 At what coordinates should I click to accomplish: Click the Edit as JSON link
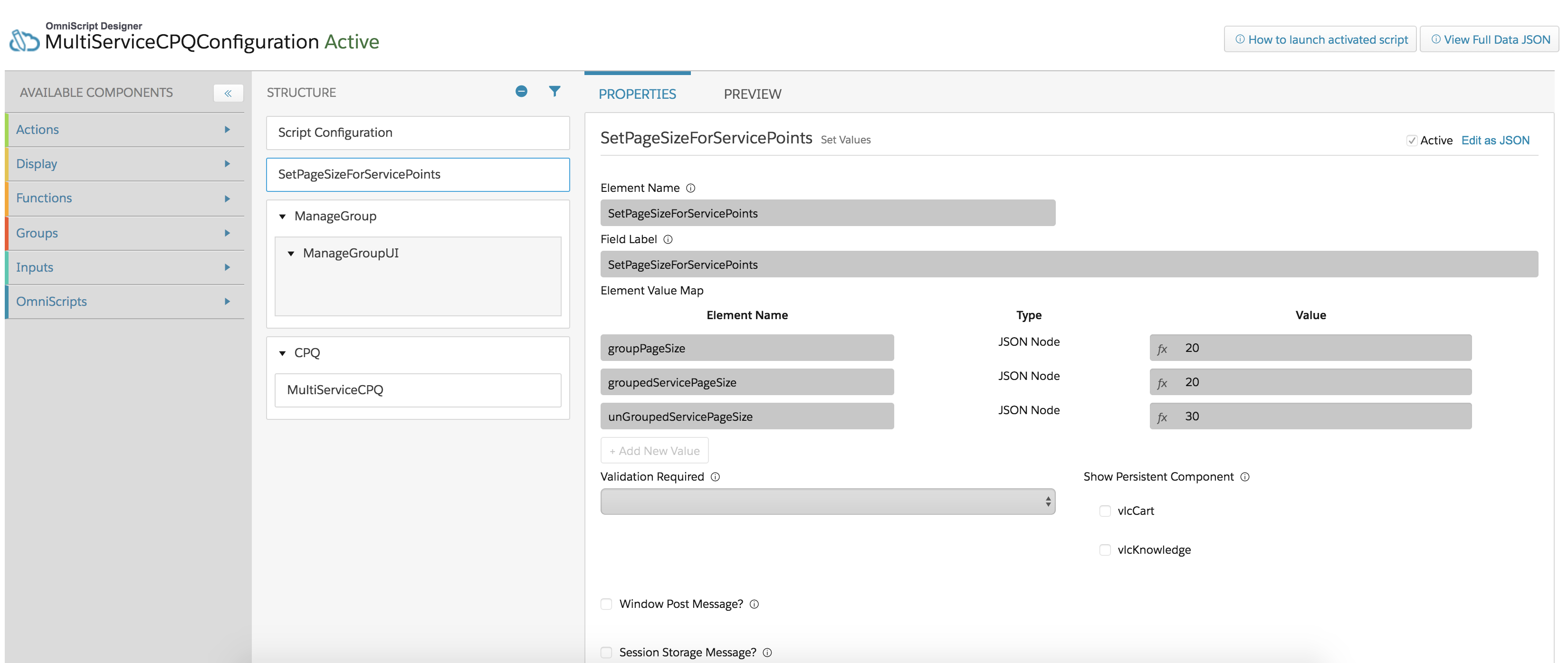(1496, 141)
